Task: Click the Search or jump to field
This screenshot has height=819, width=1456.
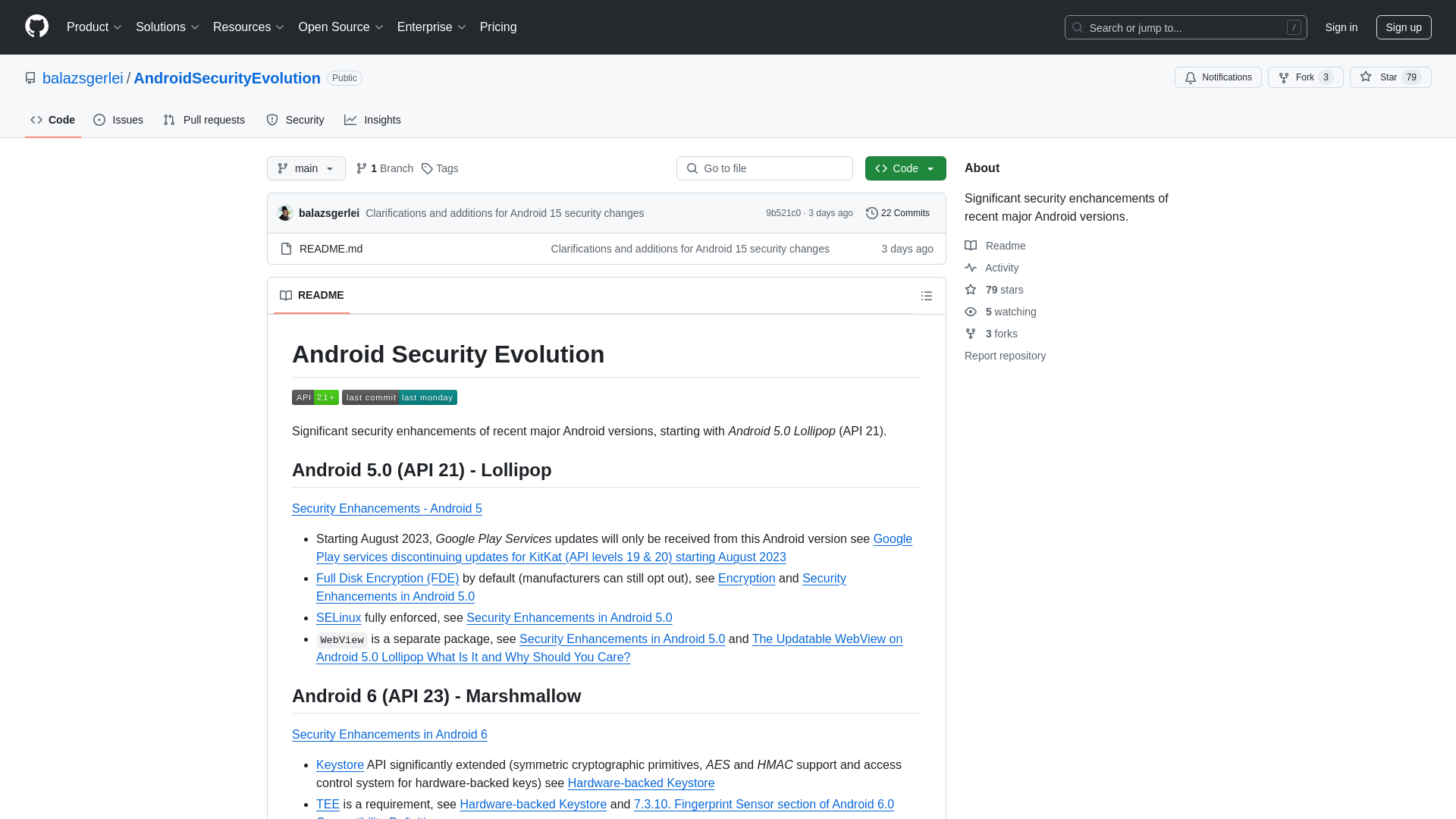Action: click(x=1186, y=27)
